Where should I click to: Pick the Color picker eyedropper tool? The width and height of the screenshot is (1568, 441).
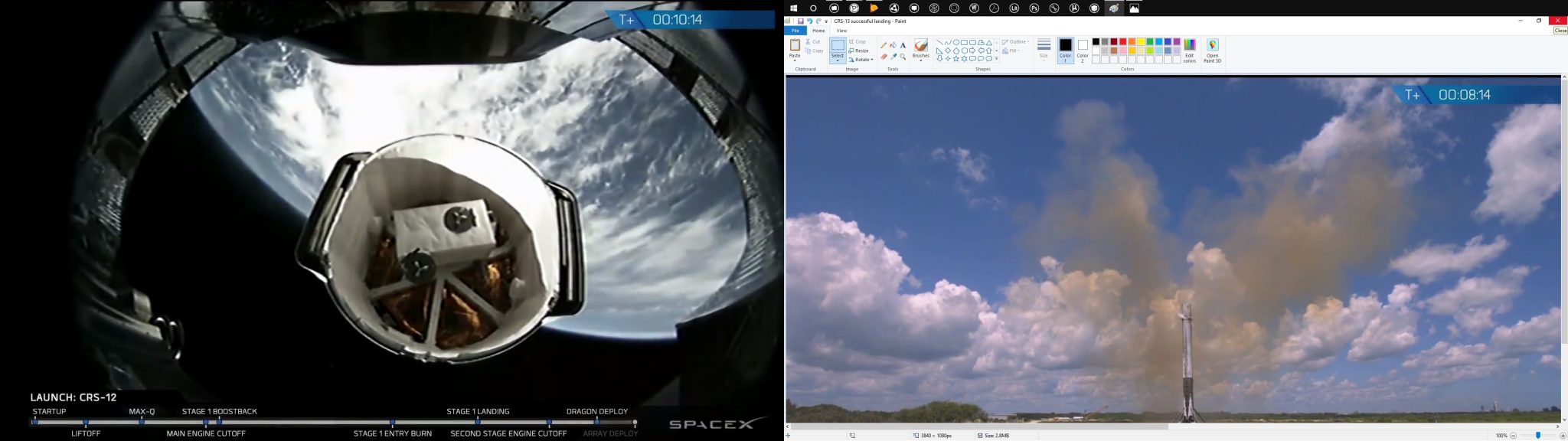[x=893, y=57]
